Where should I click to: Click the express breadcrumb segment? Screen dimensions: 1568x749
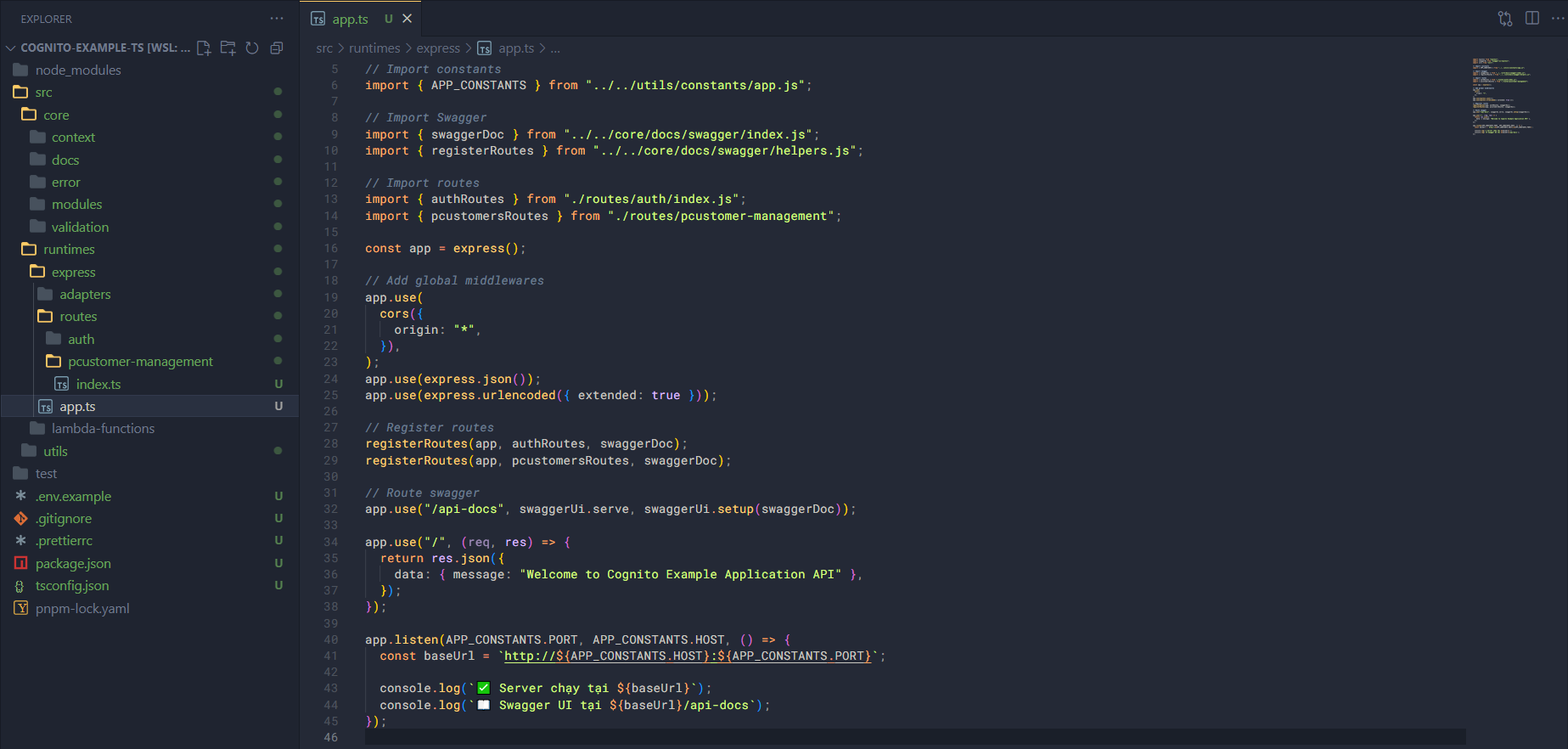click(x=438, y=48)
